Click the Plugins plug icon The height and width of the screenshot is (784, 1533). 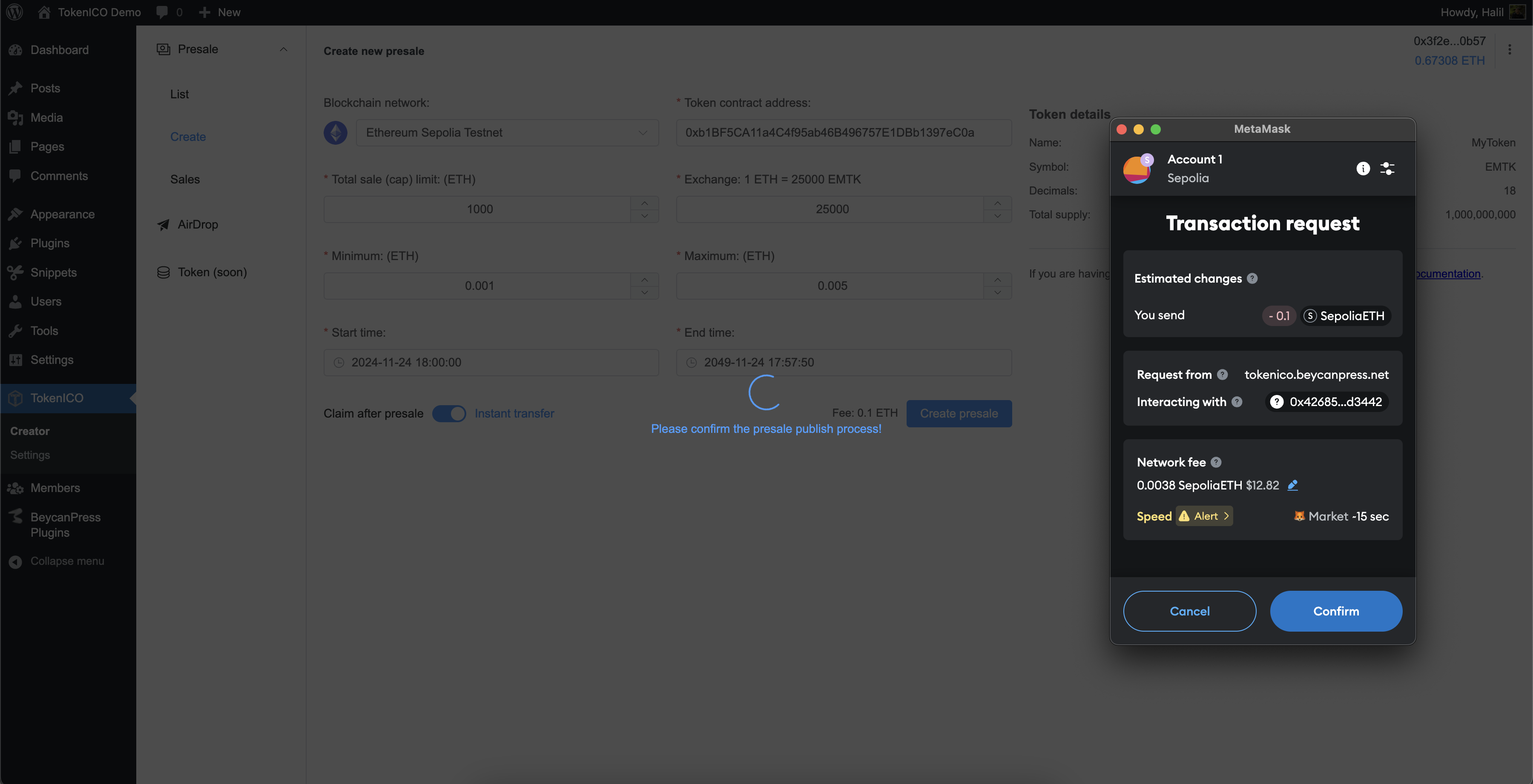click(15, 243)
